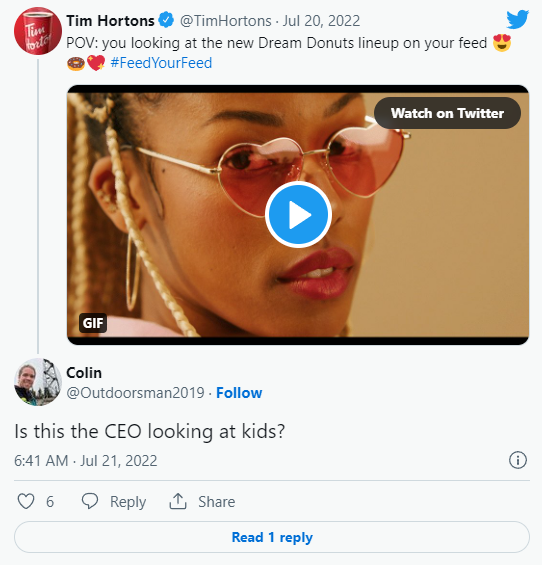Click the share upload arrow icon
Image resolution: width=542 pixels, height=565 pixels.
pyautogui.click(x=178, y=501)
